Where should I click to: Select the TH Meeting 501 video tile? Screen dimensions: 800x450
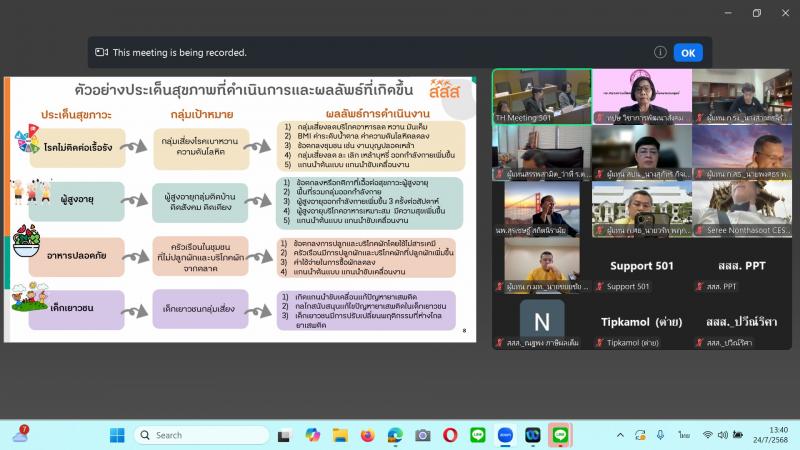click(542, 97)
